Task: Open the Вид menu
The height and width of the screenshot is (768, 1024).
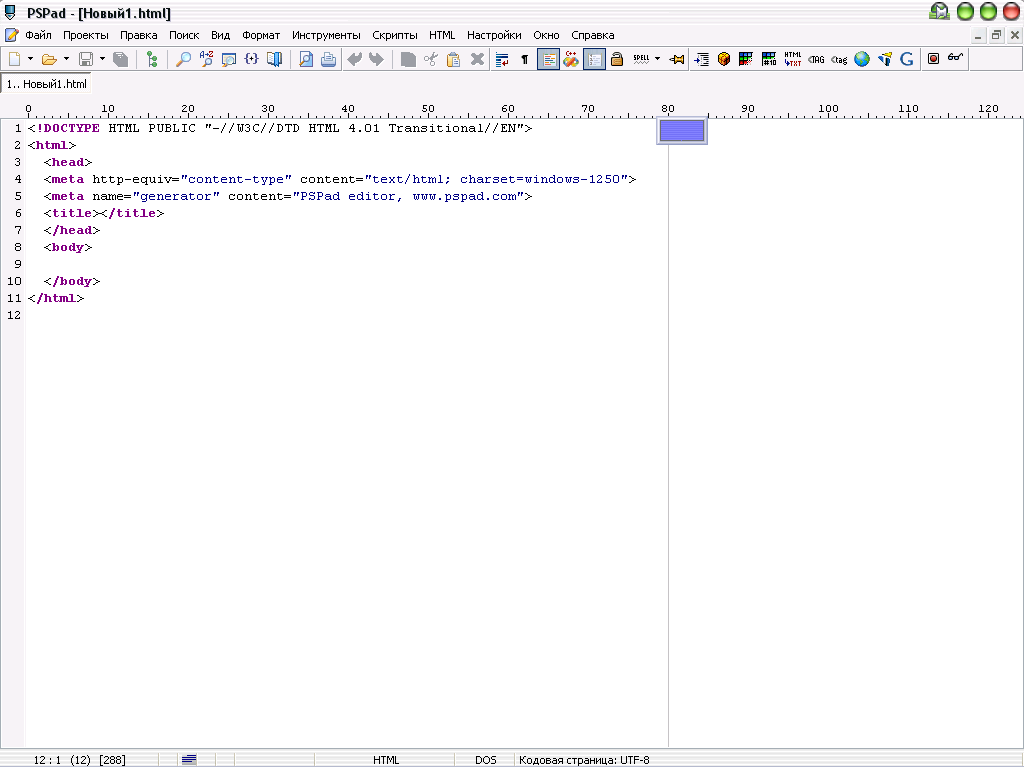Action: 220,35
